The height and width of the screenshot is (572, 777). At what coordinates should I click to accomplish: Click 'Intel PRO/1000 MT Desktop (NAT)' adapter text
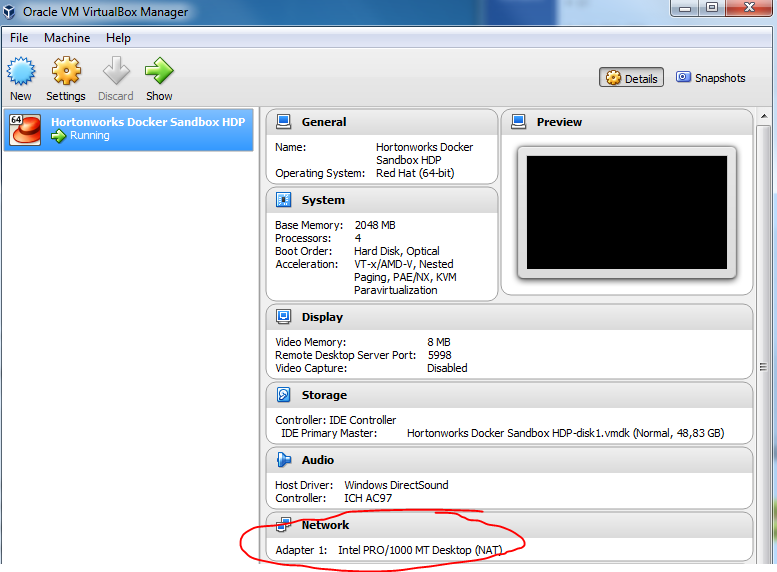point(420,550)
